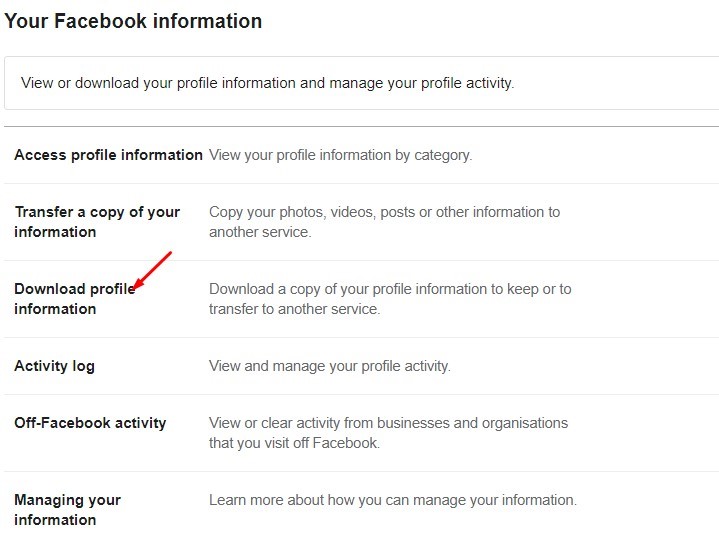Open Transfer a copy of your information
Image resolution: width=719 pixels, height=543 pixels.
click(x=97, y=222)
